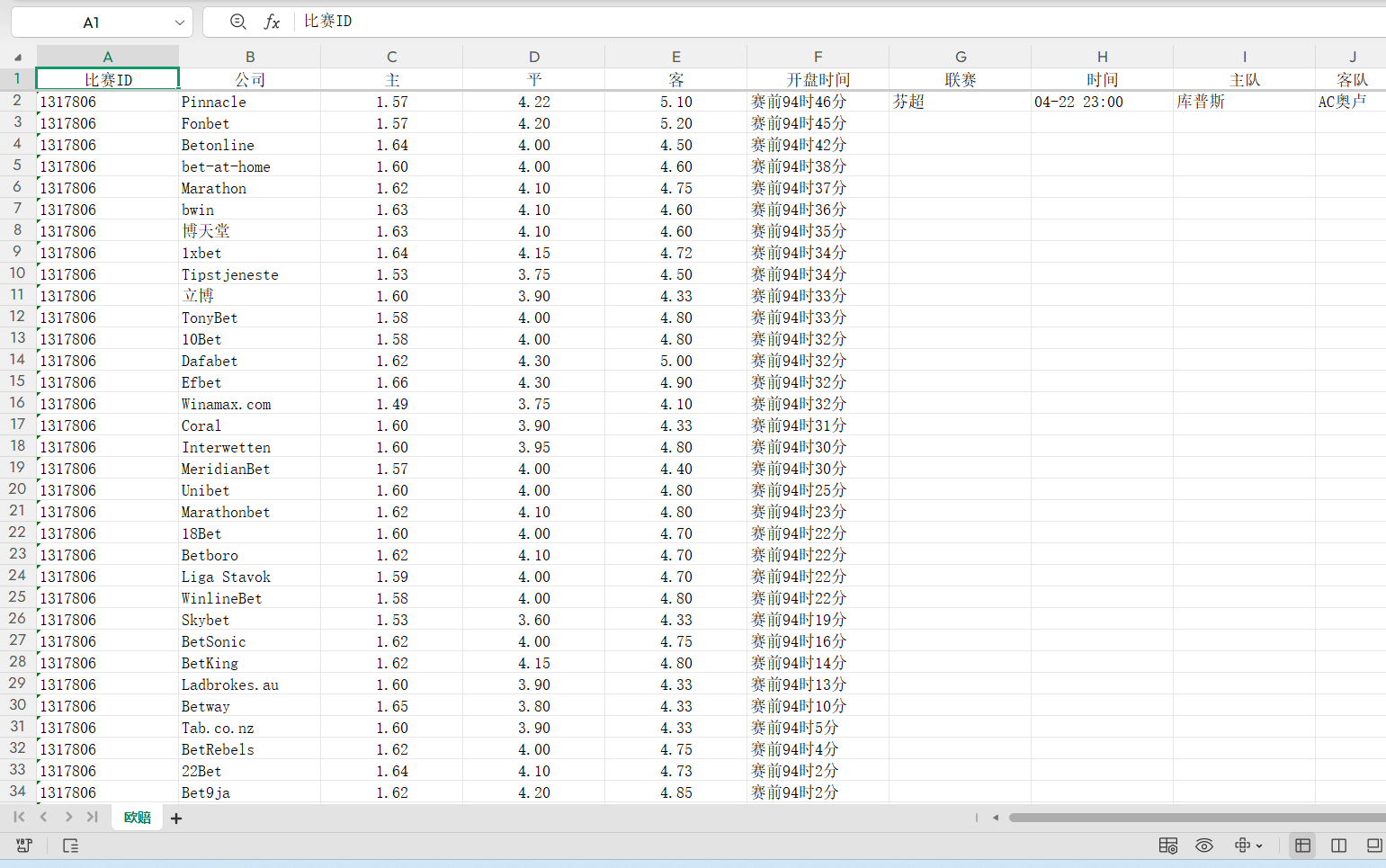Select the Fonbet cell
This screenshot has height=868, width=1386.
[x=250, y=123]
